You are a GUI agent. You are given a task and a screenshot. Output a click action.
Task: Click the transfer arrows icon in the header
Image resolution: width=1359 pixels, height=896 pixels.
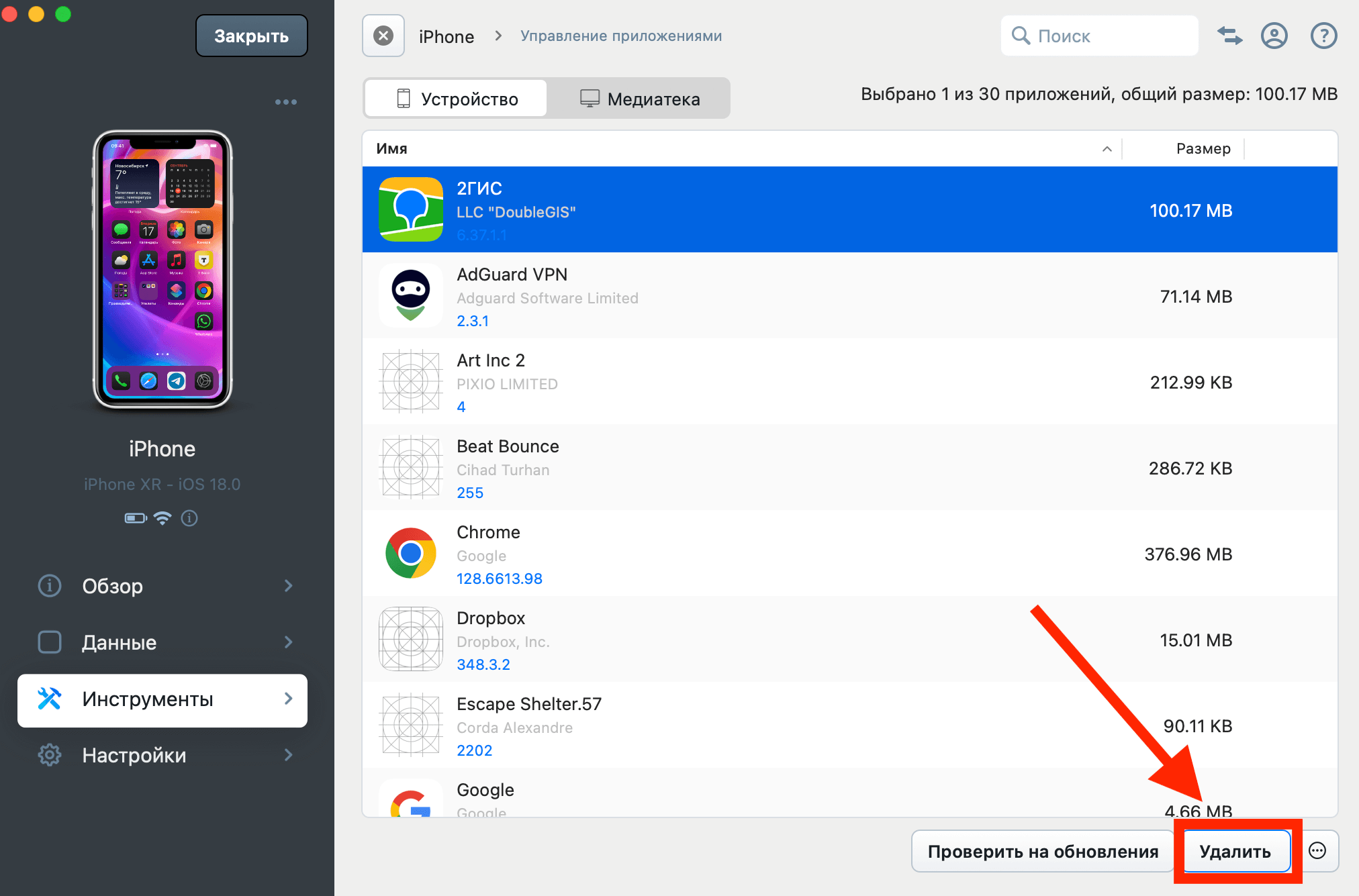(1229, 36)
